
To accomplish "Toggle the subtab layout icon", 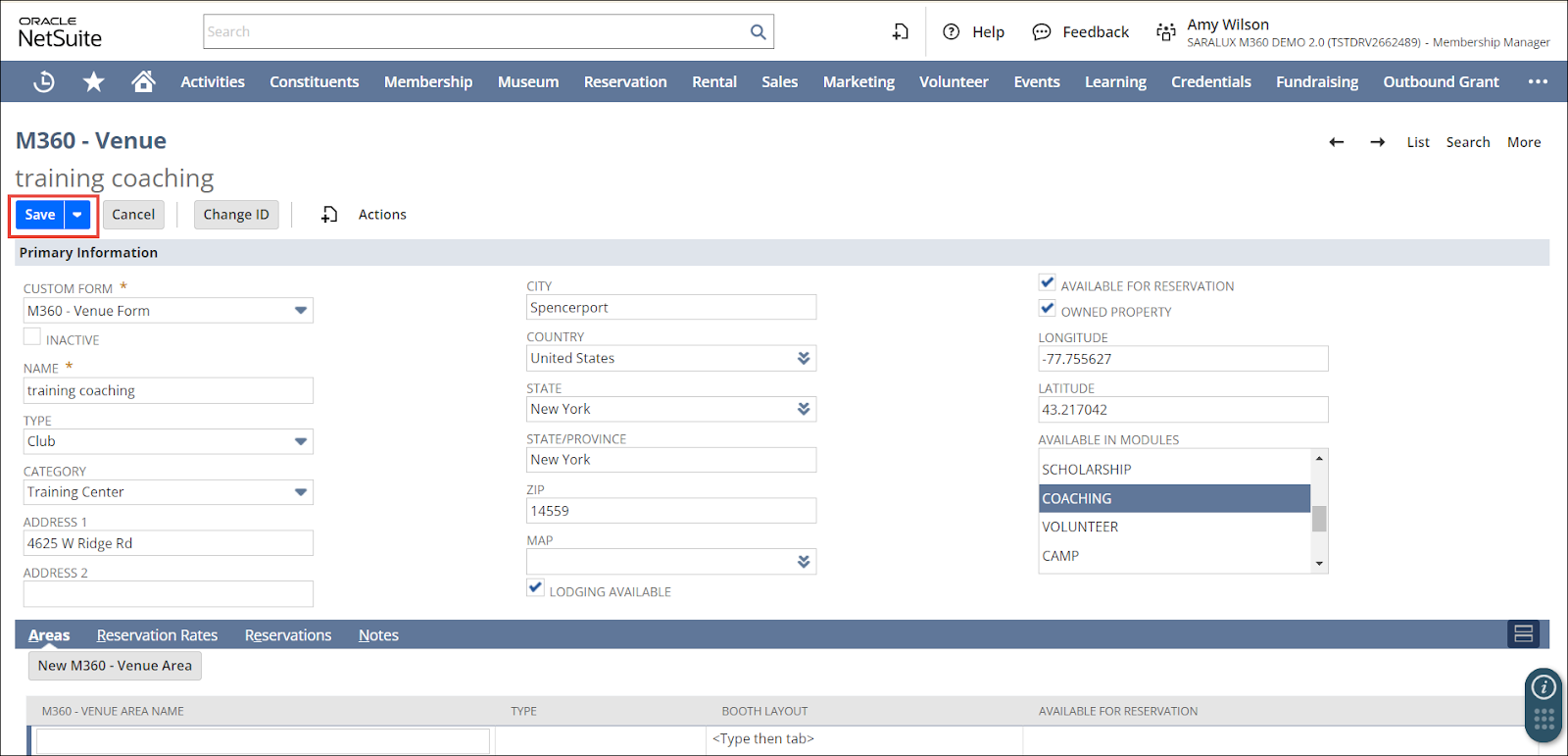I will pyautogui.click(x=1523, y=634).
